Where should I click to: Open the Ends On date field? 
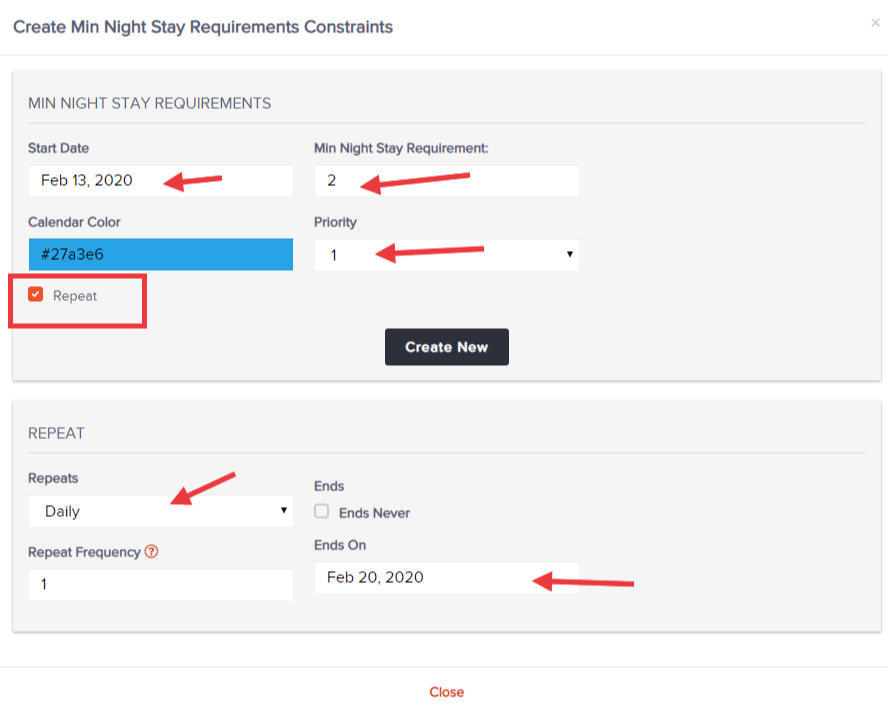point(446,577)
